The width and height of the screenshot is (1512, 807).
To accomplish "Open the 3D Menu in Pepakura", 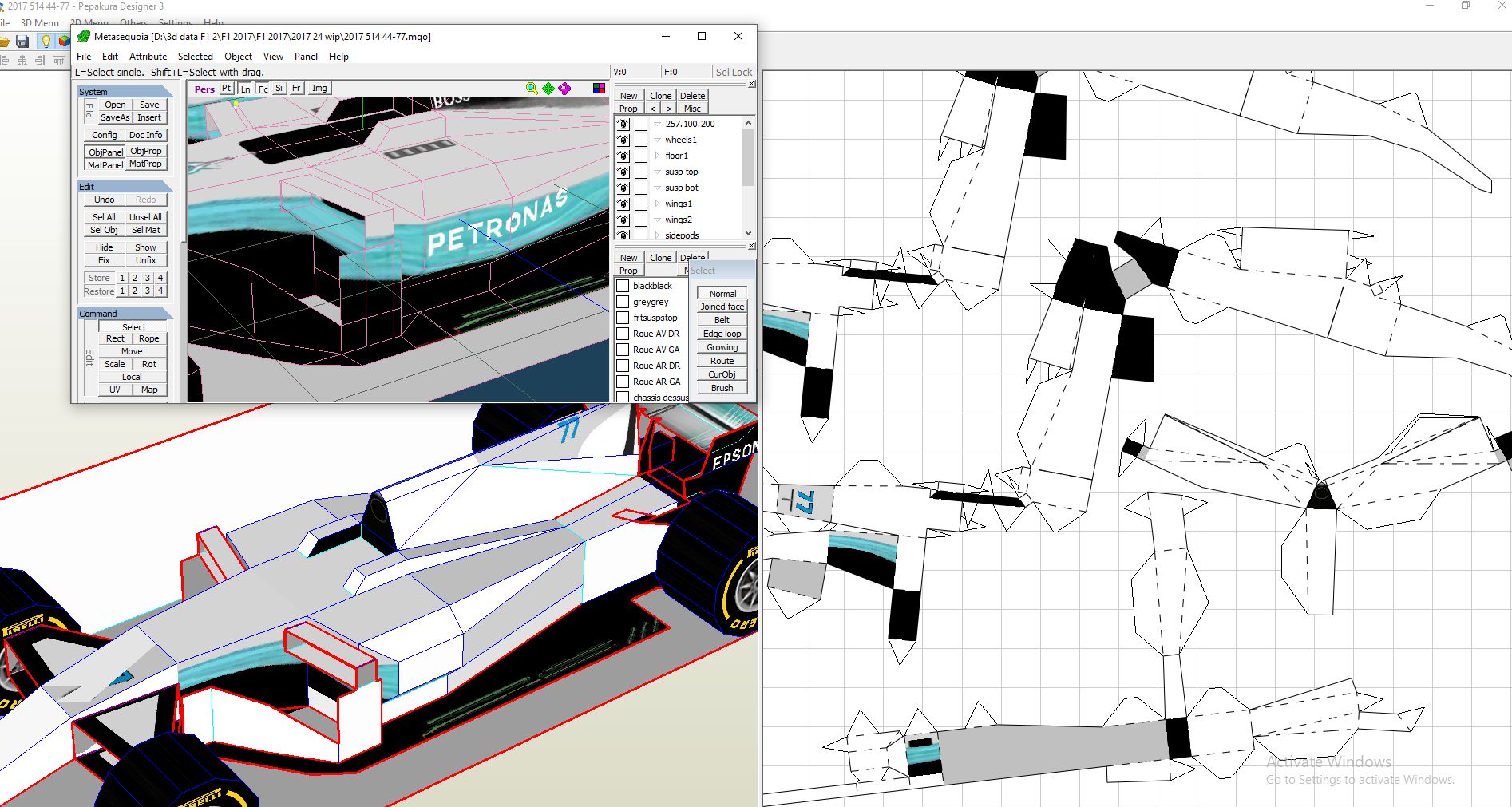I will [x=40, y=23].
